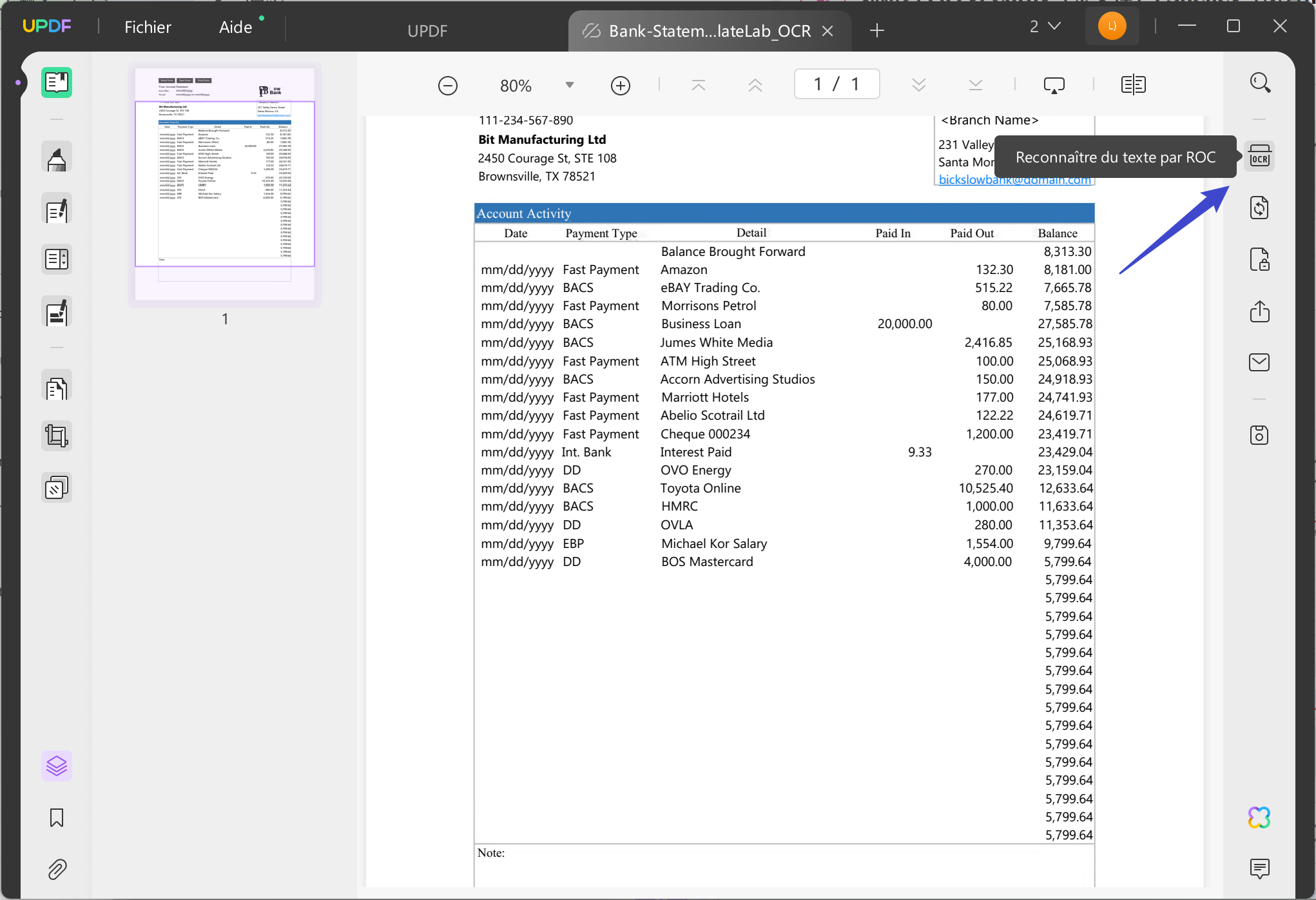Click the Interest Paid detail entry
This screenshot has width=1316, height=900.
click(x=696, y=453)
